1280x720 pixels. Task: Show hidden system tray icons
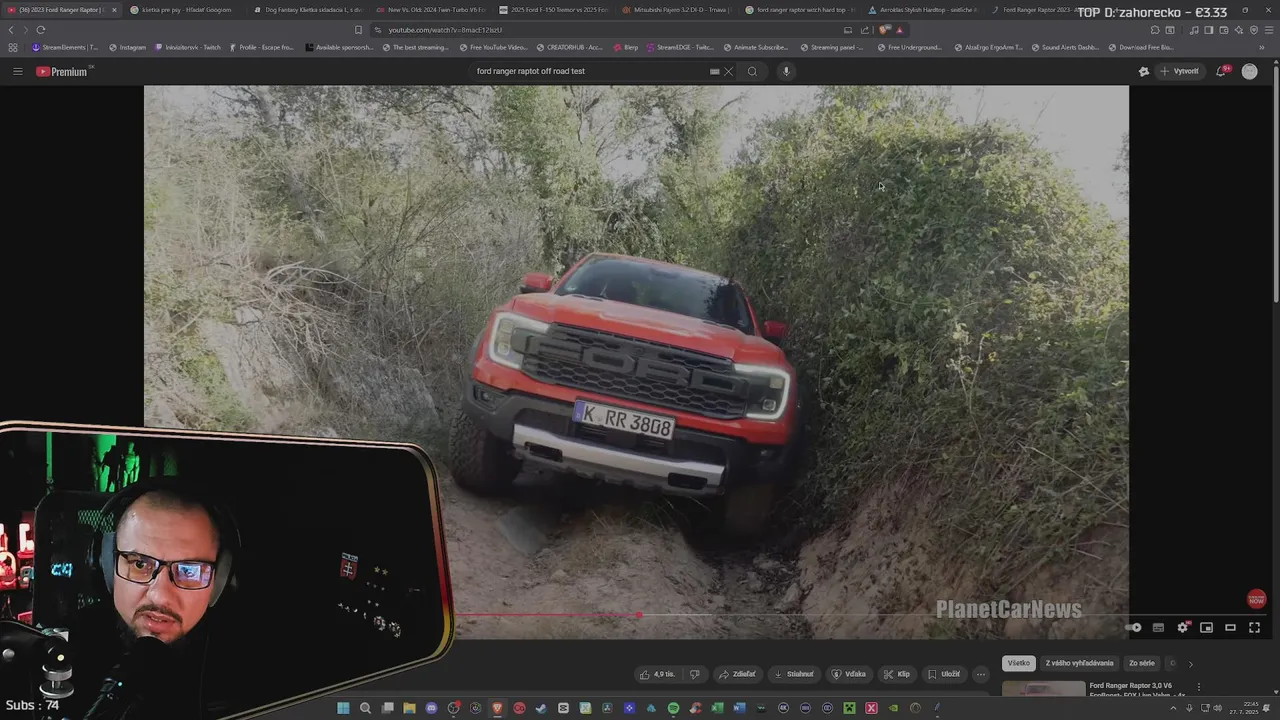(1175, 708)
